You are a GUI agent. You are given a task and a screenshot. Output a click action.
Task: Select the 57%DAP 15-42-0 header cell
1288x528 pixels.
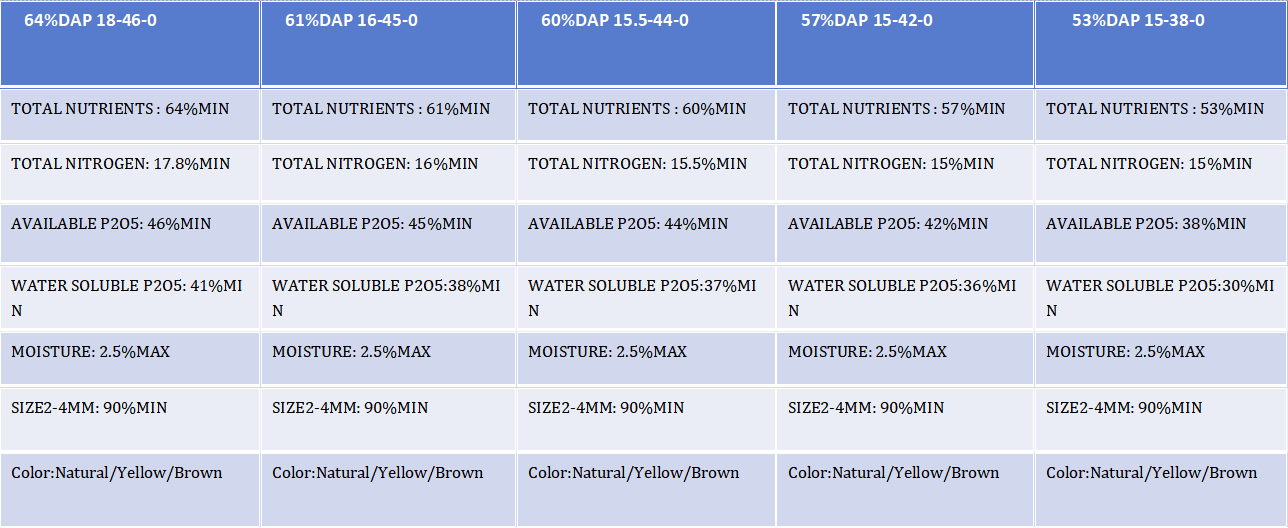pyautogui.click(x=905, y=43)
